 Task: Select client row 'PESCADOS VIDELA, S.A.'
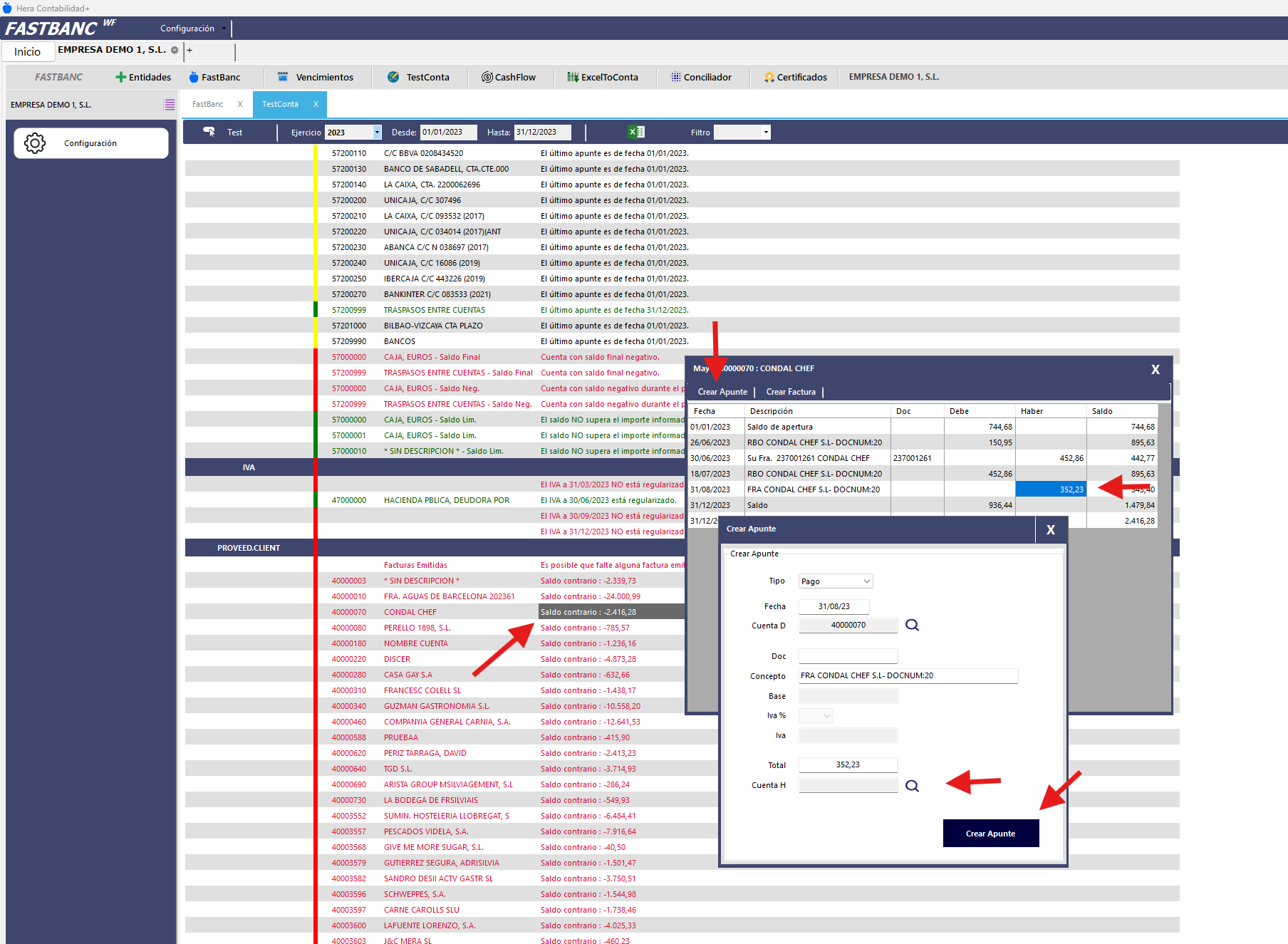point(452,831)
